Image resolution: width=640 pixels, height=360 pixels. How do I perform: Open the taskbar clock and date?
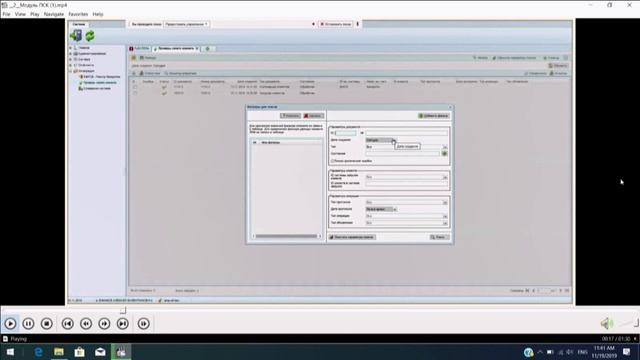click(x=604, y=352)
